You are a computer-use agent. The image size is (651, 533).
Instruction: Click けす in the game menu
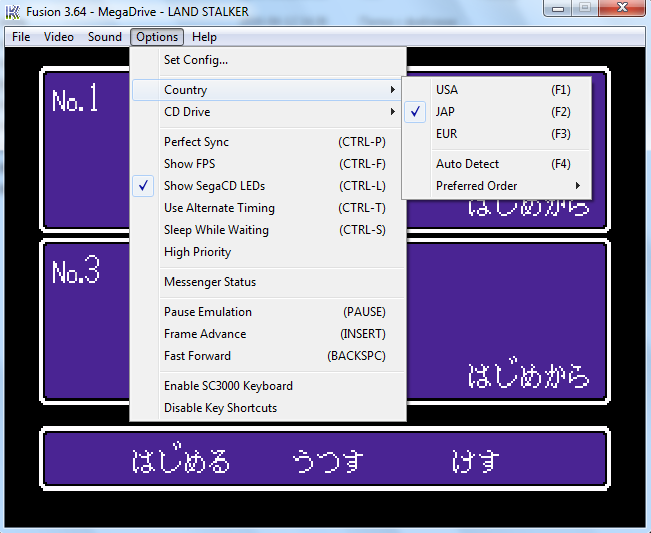click(475, 461)
